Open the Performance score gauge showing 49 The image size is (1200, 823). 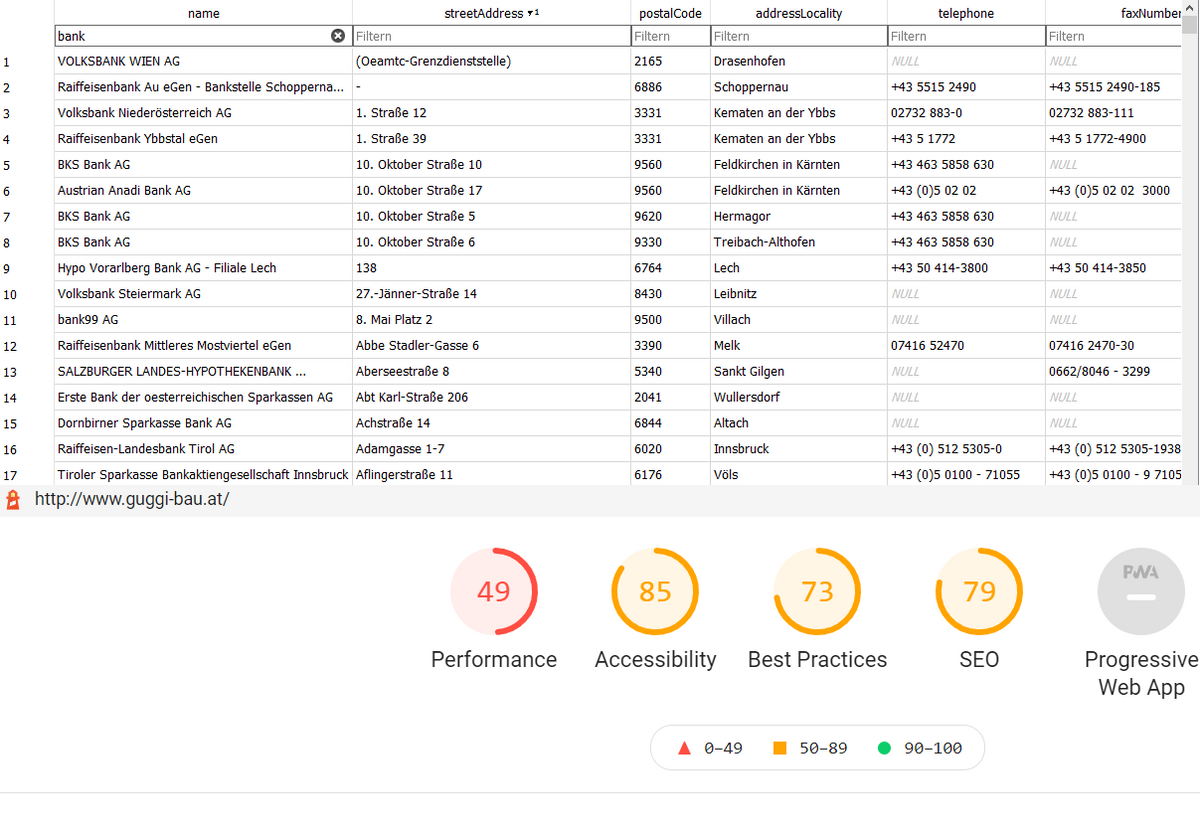(x=494, y=592)
